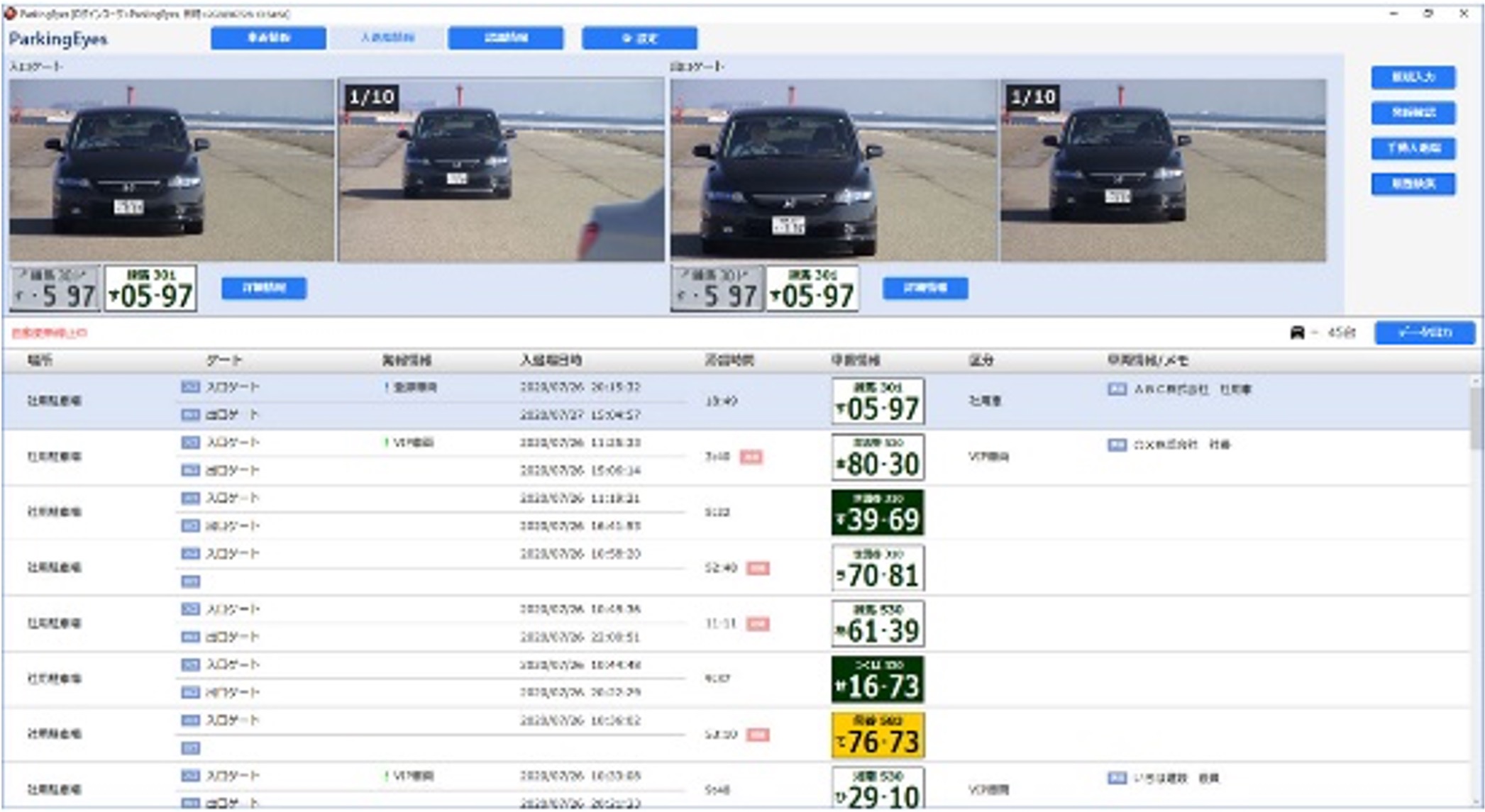Switch to the 認識情報 tab
This screenshot has width=1485, height=812.
click(505, 38)
